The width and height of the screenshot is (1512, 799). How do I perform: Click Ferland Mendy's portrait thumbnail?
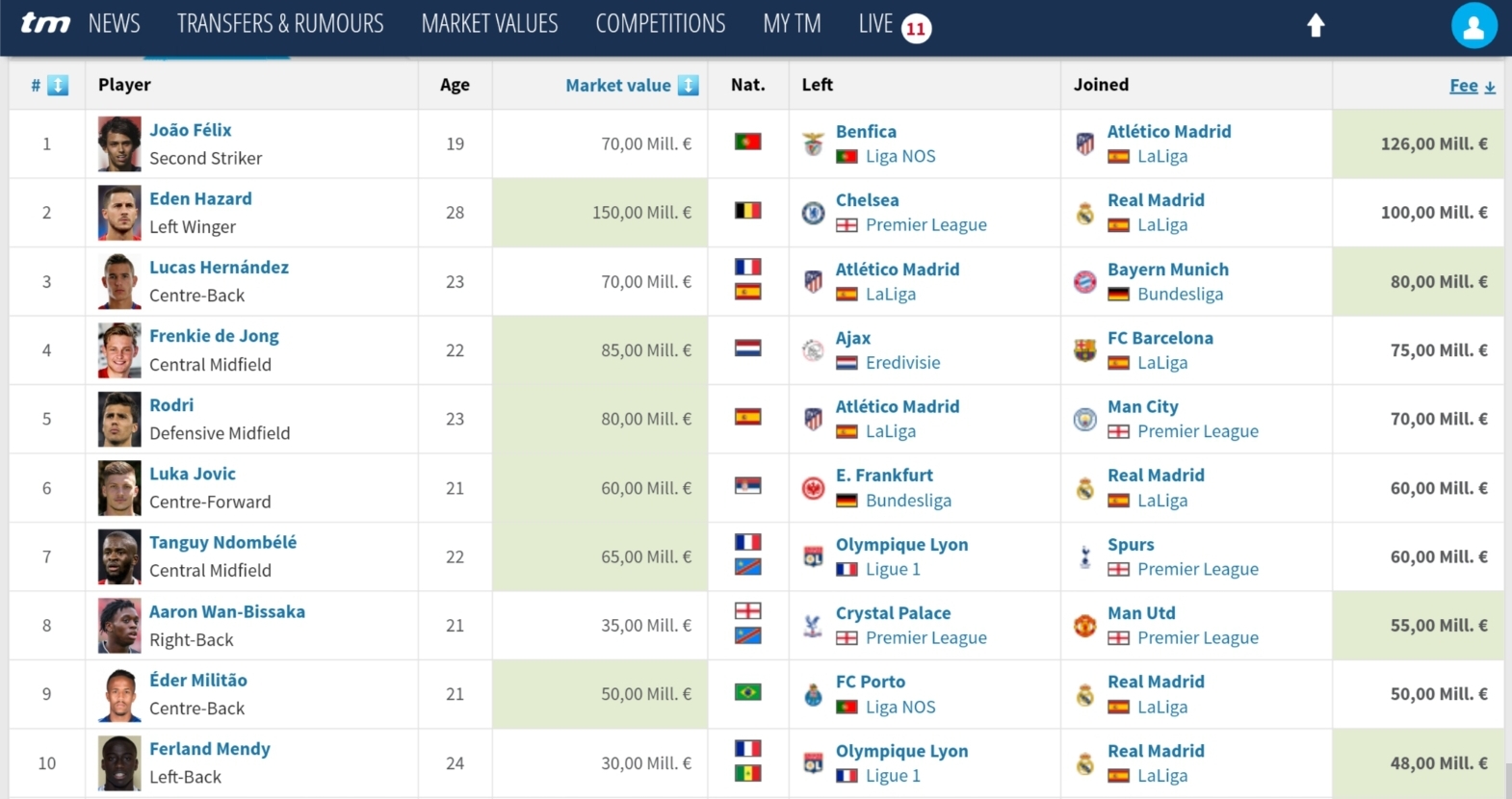point(119,763)
